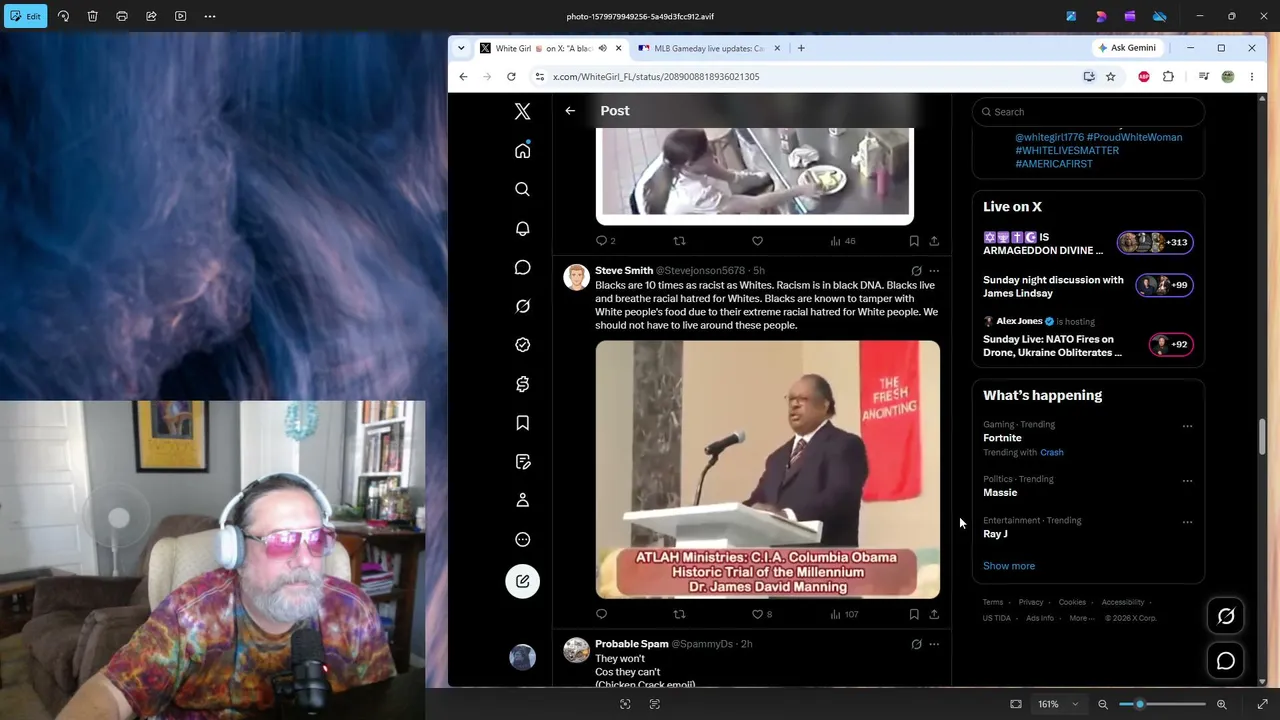This screenshot has width=1280, height=720.
Task: Print the photo from Photos toolbar
Action: click(122, 16)
